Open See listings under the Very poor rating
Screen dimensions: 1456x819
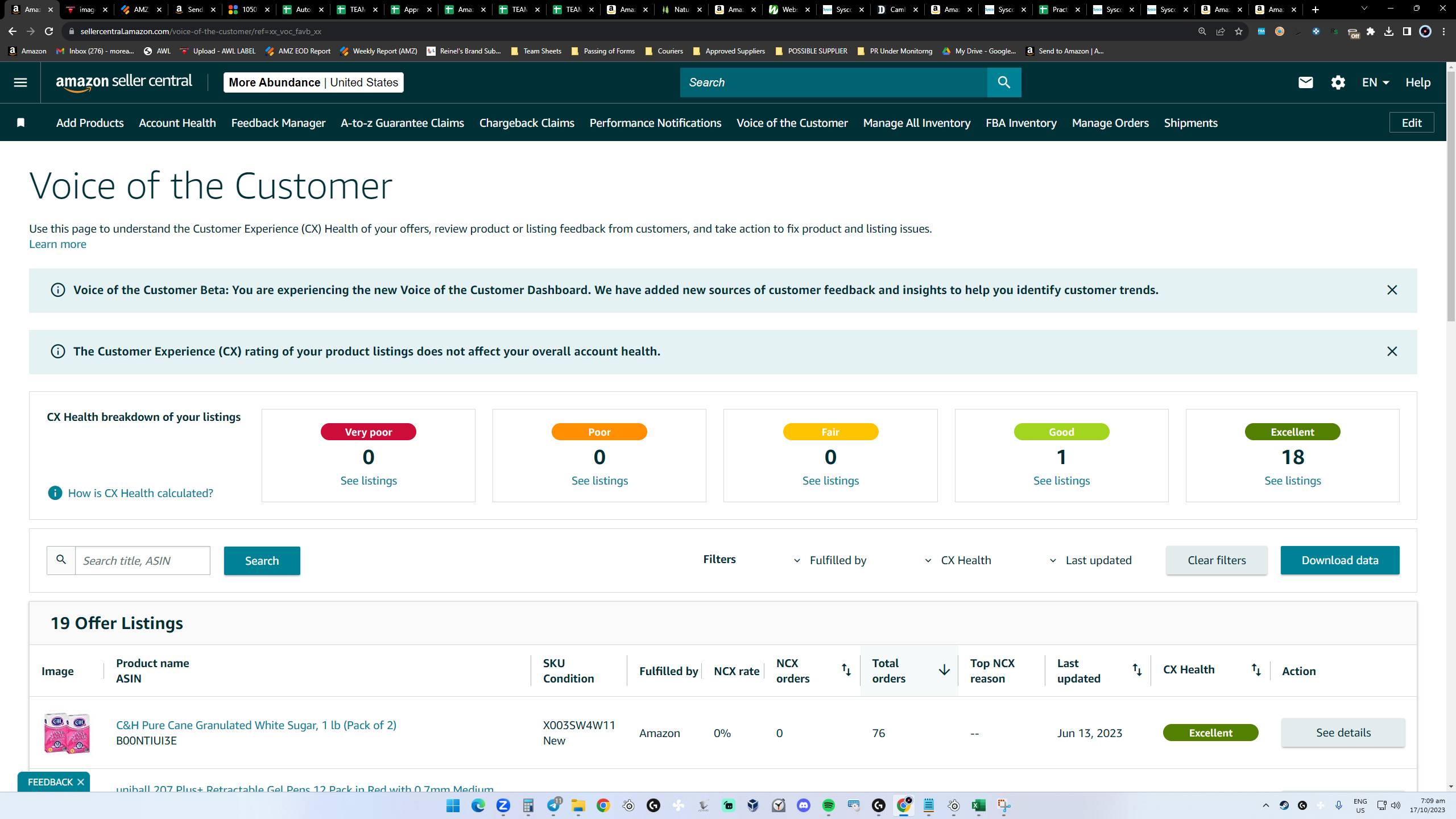tap(369, 481)
